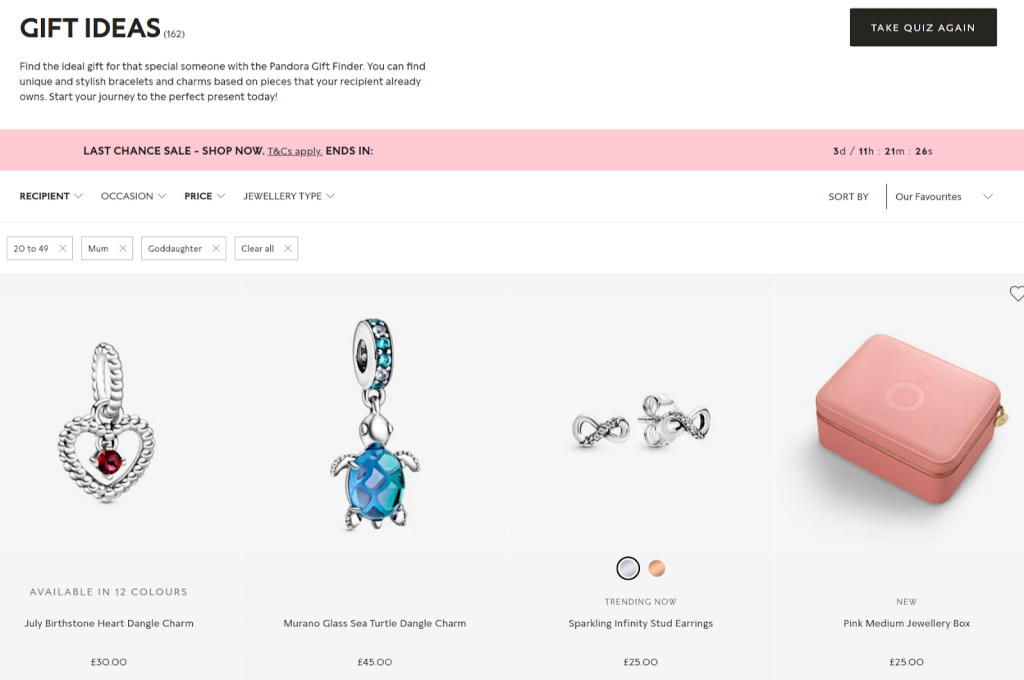1024x680 pixels.
Task: Open the Occasion filter dropdown
Action: [133, 196]
